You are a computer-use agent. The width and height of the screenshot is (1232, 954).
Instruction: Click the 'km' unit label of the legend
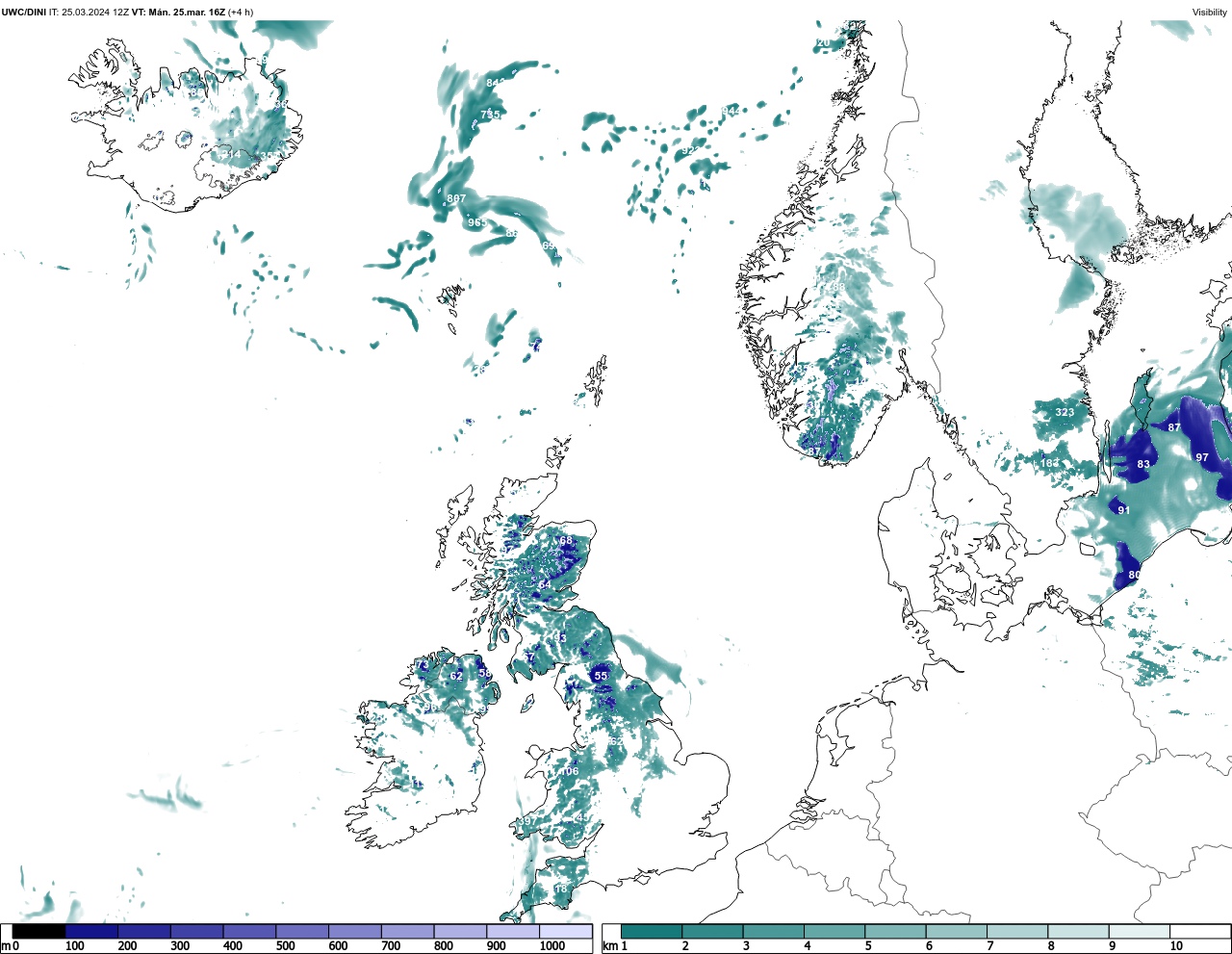[x=609, y=947]
